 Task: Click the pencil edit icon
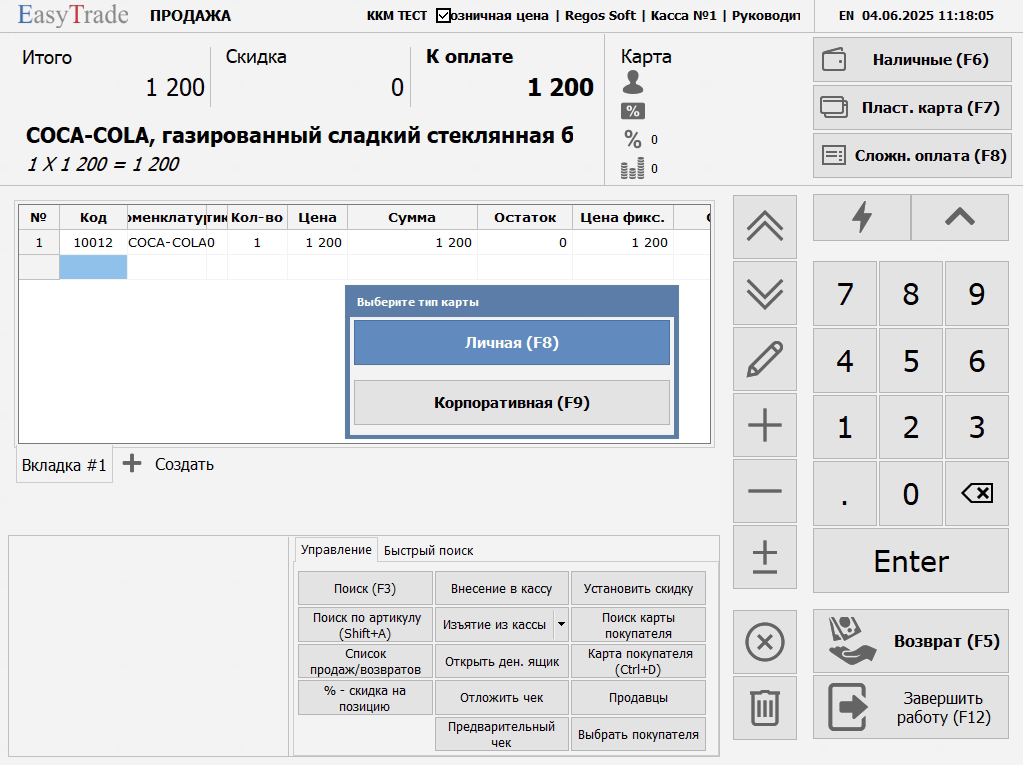pos(765,360)
